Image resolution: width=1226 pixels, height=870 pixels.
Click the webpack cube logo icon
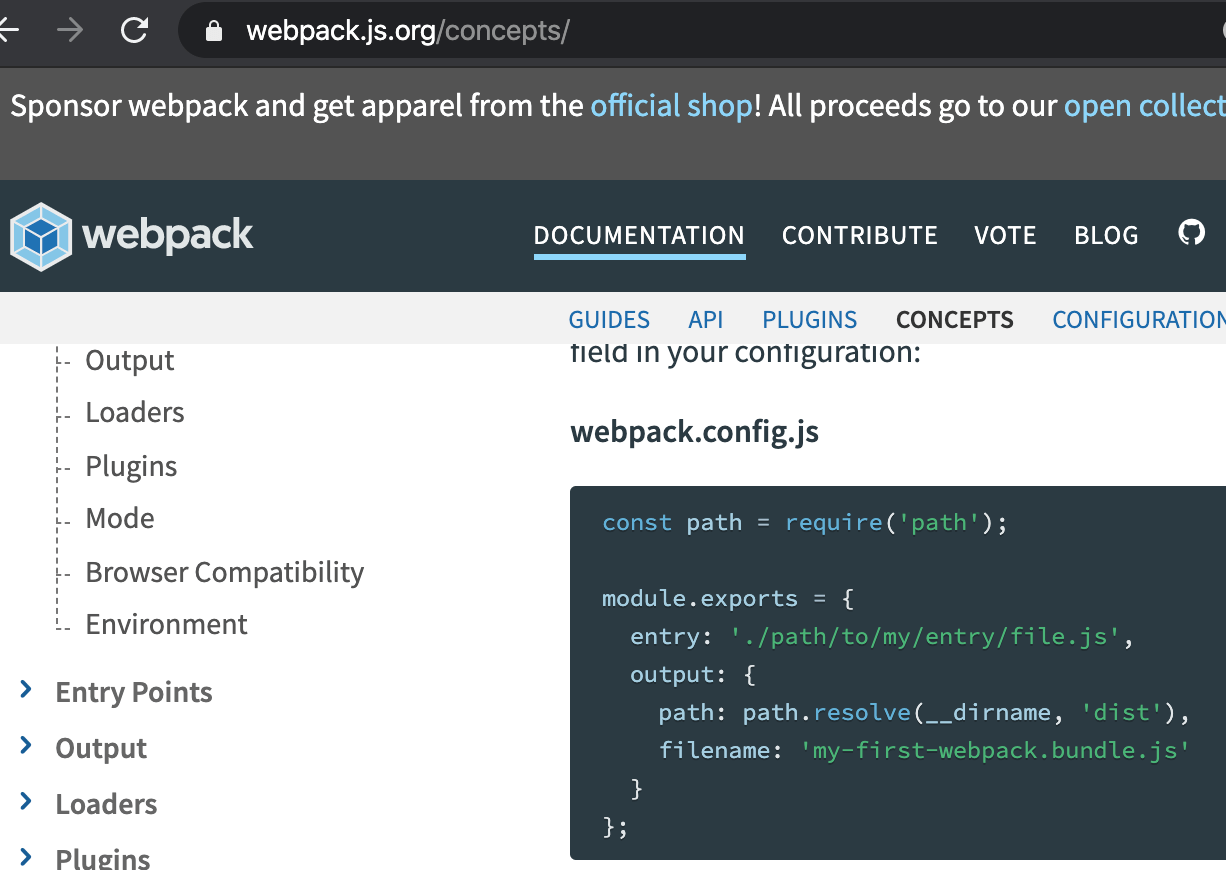coord(41,236)
